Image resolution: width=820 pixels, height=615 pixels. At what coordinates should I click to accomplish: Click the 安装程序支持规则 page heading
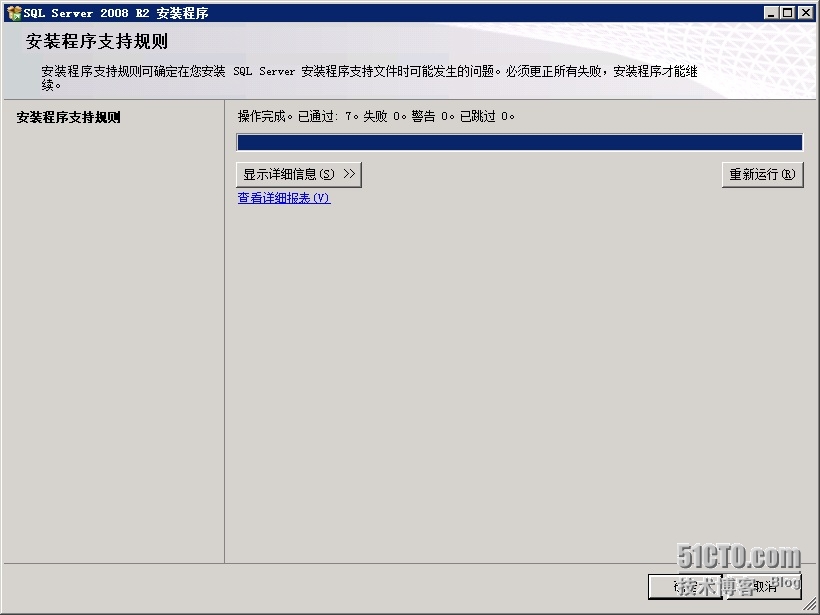pyautogui.click(x=97, y=41)
